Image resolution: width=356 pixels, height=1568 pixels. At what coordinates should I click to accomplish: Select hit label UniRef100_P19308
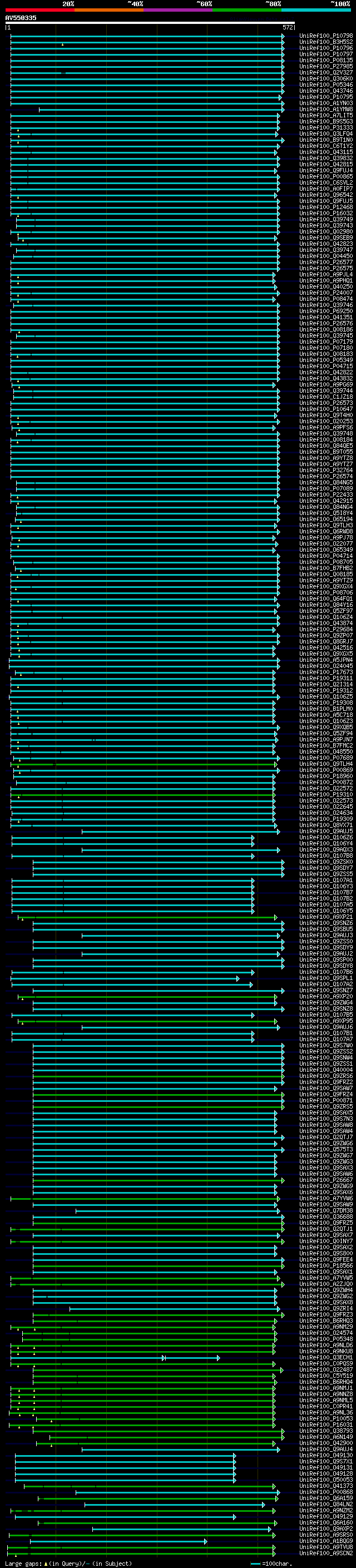click(326, 703)
